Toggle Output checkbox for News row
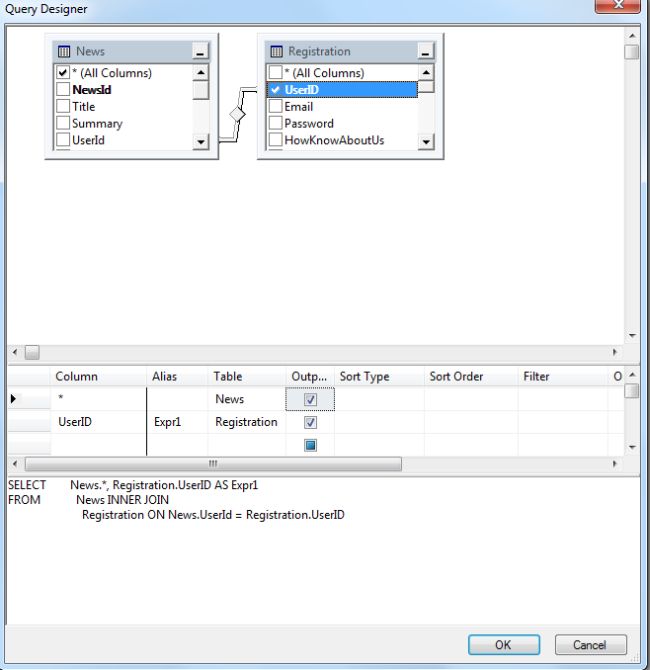The width and height of the screenshot is (650, 670). 310,400
